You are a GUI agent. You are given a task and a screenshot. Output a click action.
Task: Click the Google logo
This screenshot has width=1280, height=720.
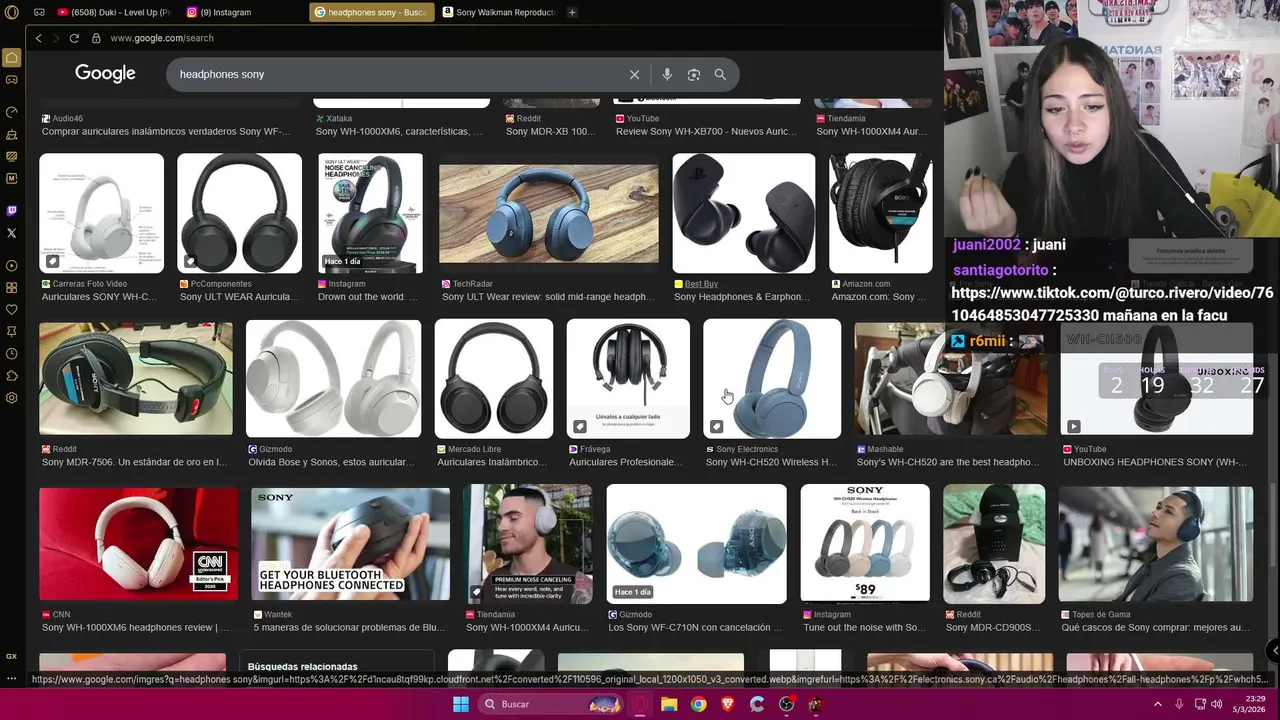pyautogui.click(x=105, y=74)
